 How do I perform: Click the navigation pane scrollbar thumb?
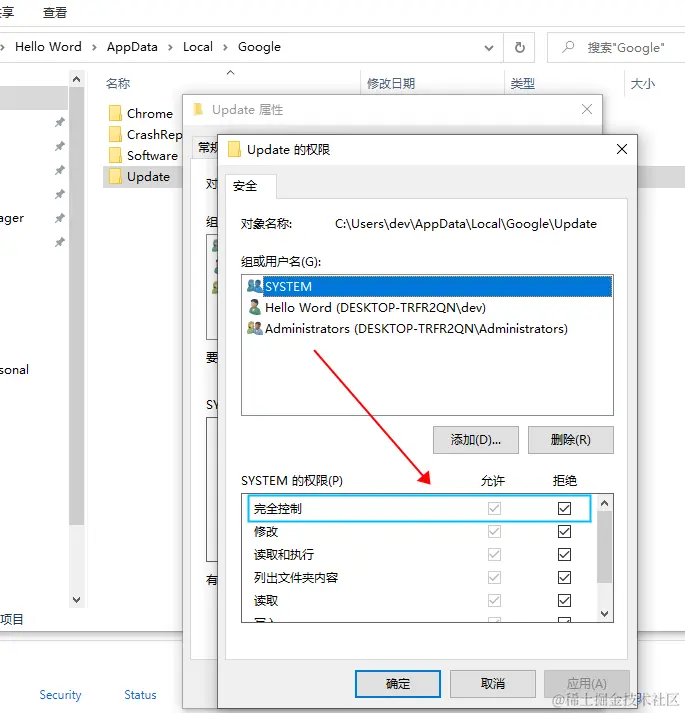tap(76, 306)
